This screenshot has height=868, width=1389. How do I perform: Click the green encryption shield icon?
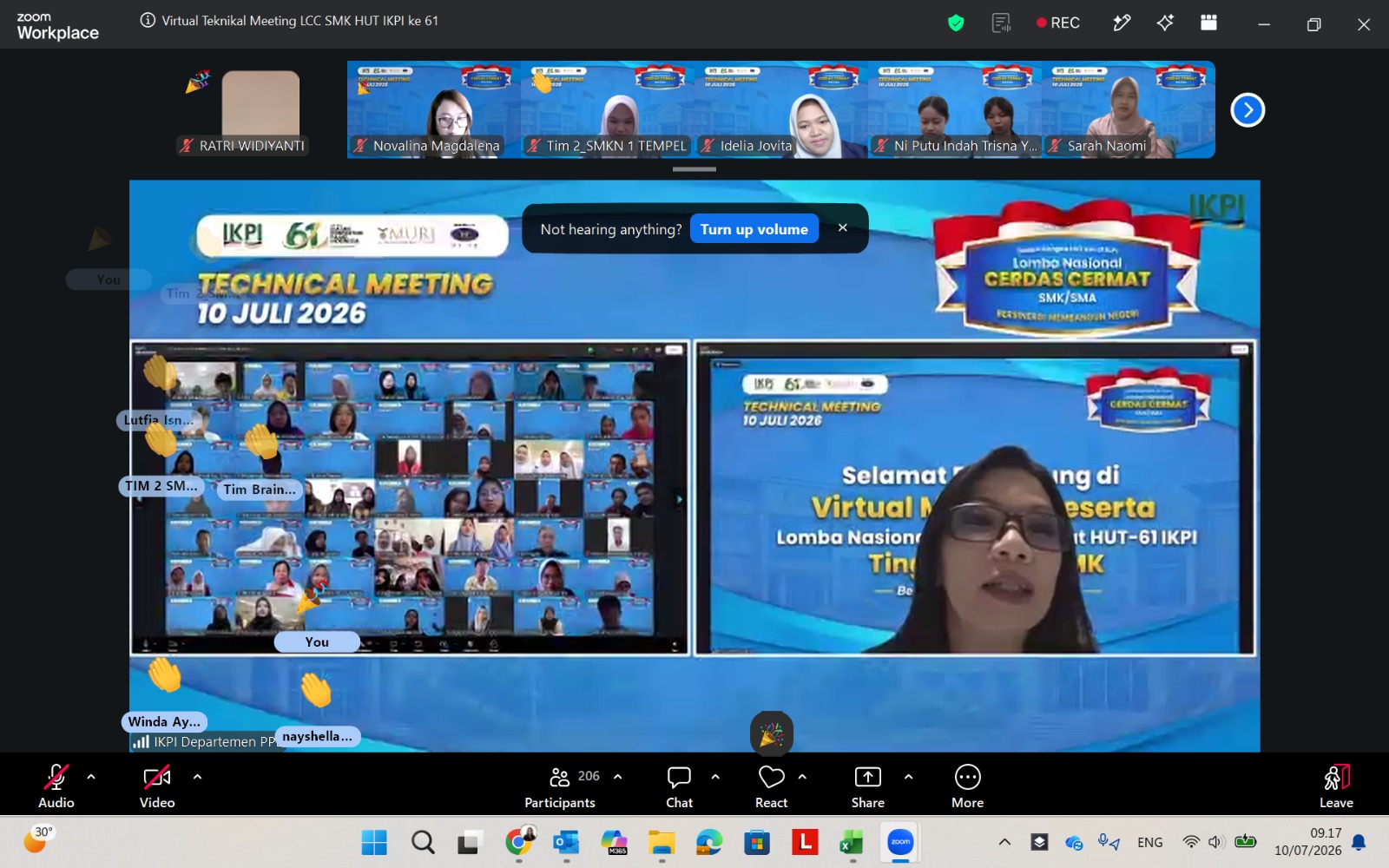956,23
